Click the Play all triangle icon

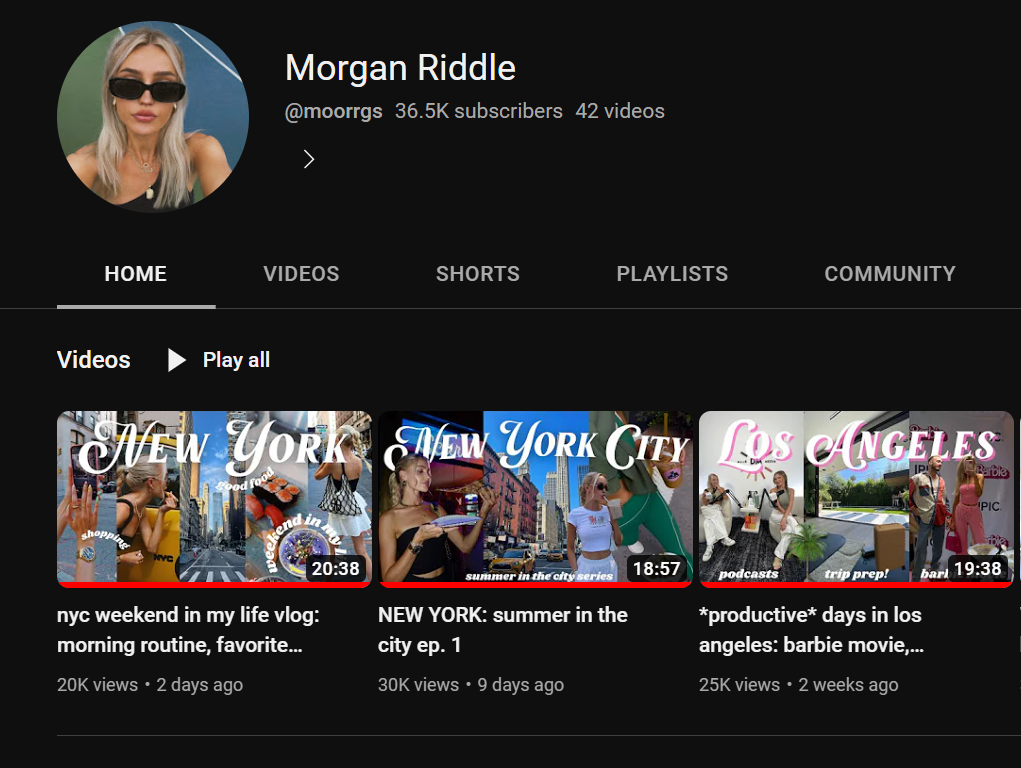tap(177, 360)
